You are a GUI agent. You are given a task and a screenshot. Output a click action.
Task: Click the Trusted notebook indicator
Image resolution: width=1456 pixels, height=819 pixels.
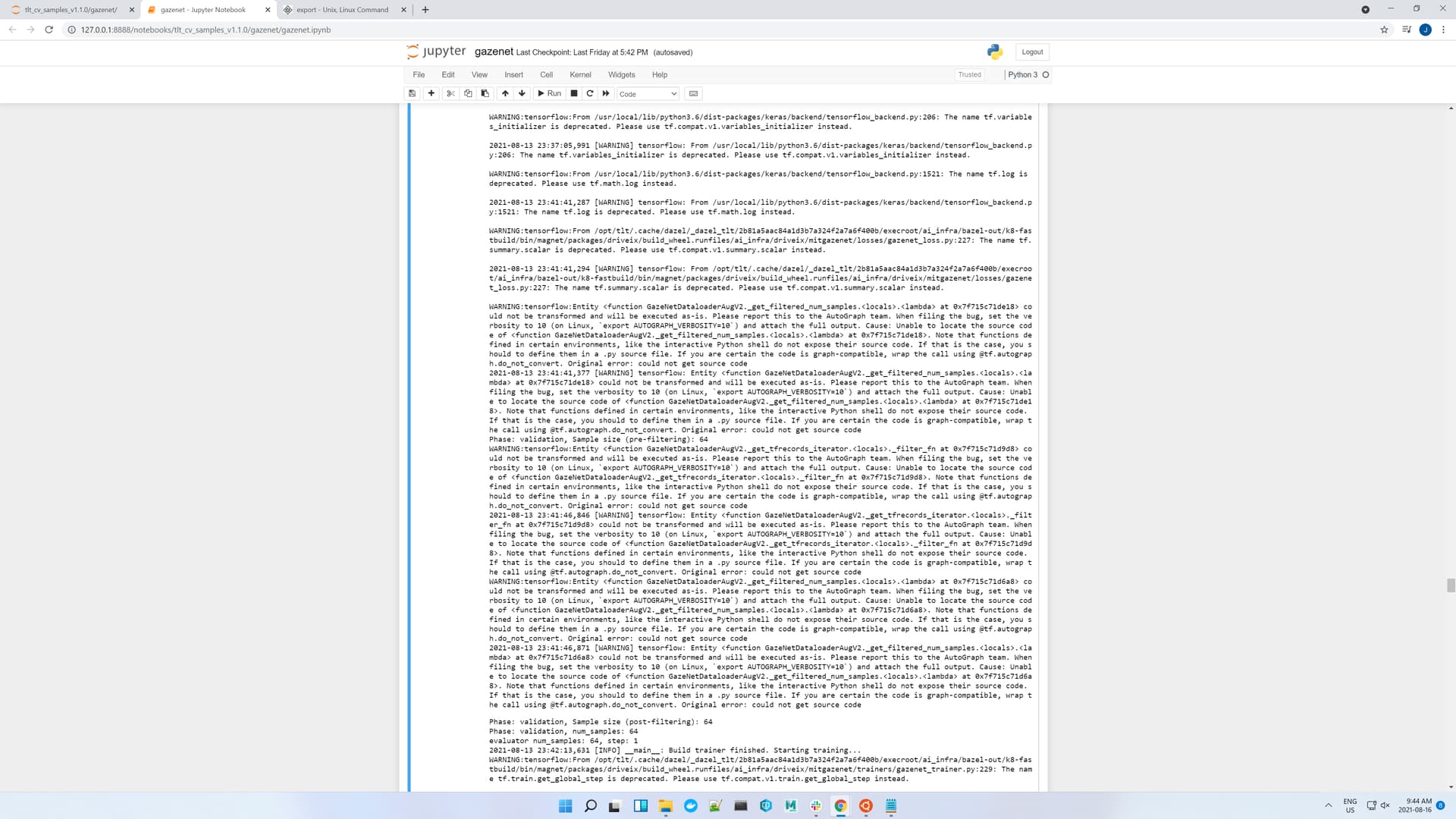(x=969, y=74)
